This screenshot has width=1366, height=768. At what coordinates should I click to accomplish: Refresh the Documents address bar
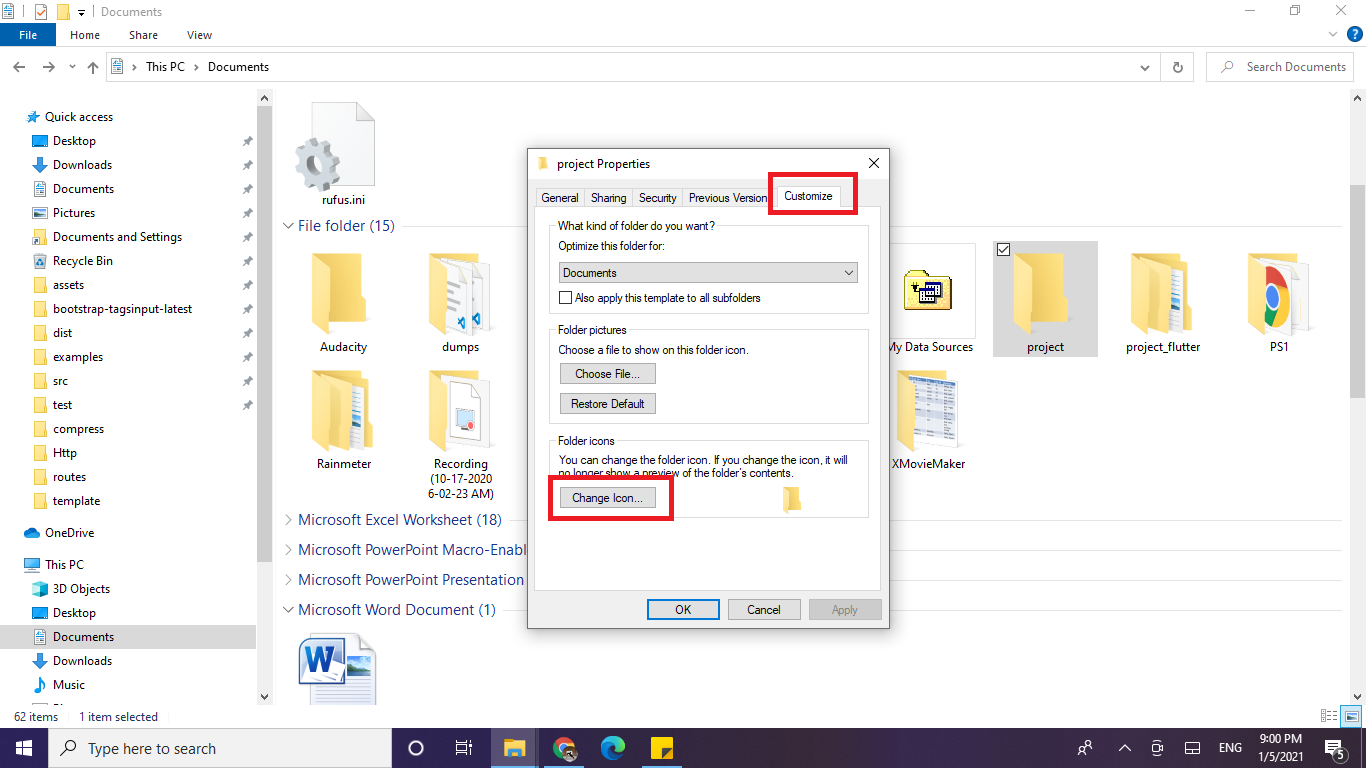1177,67
